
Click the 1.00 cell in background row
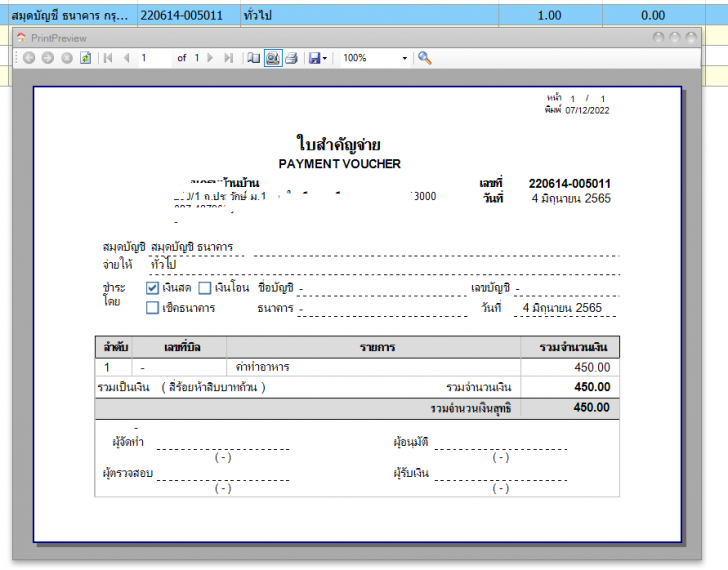549,15
